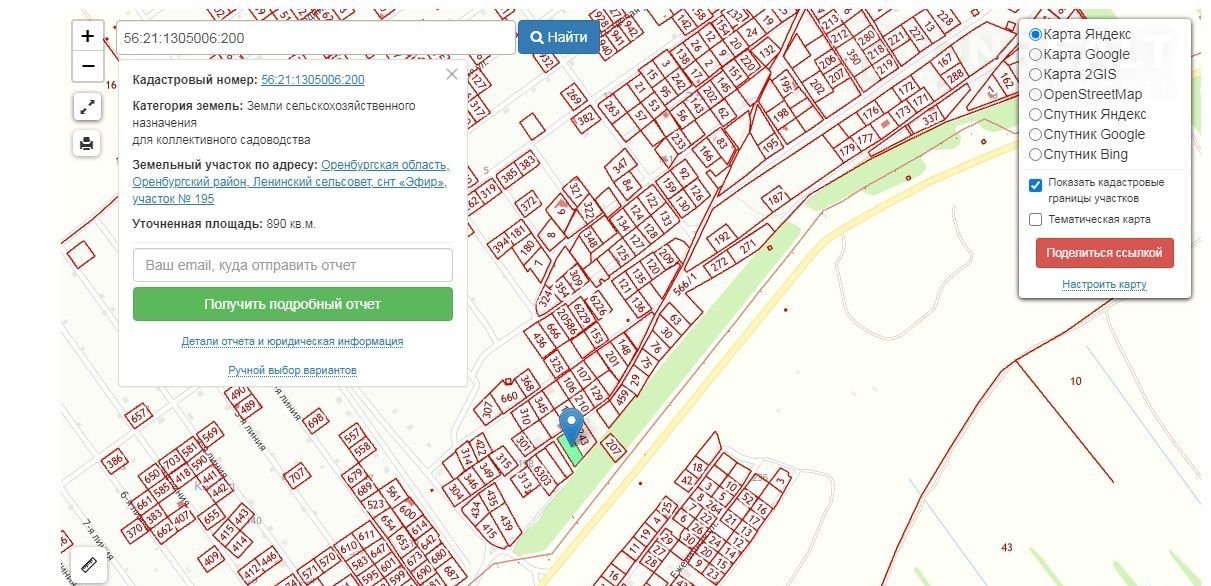Print the map
Image resolution: width=1211 pixels, height=586 pixels.
[x=87, y=143]
